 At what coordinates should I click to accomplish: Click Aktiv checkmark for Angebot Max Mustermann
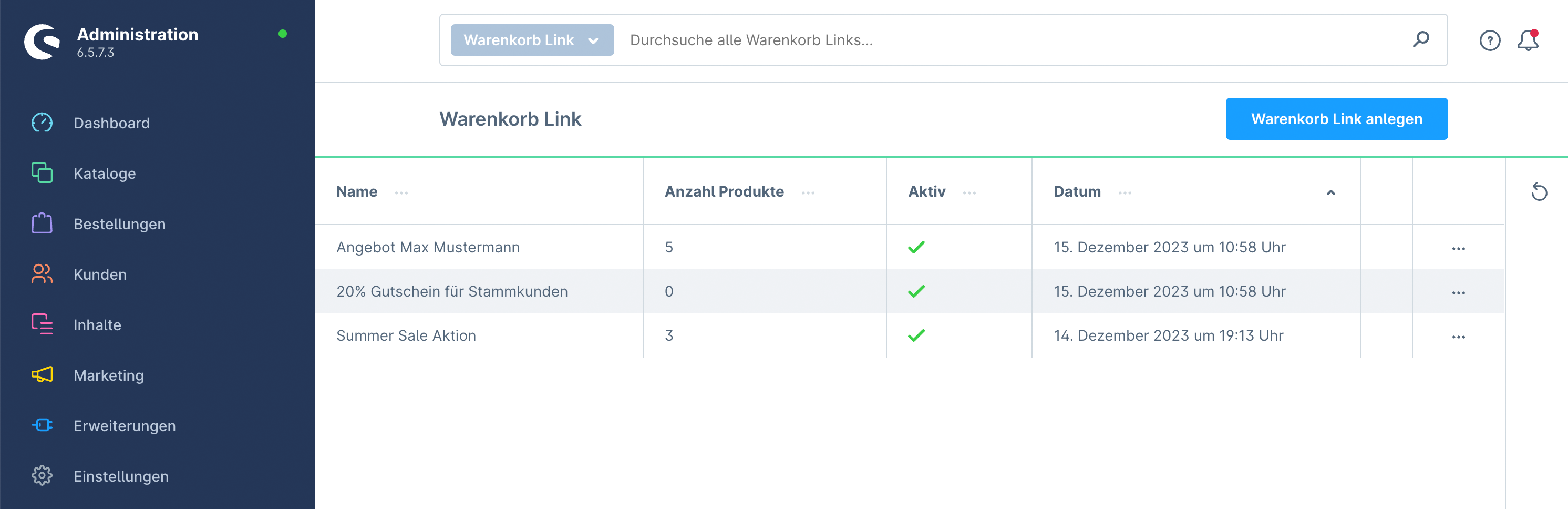[916, 247]
